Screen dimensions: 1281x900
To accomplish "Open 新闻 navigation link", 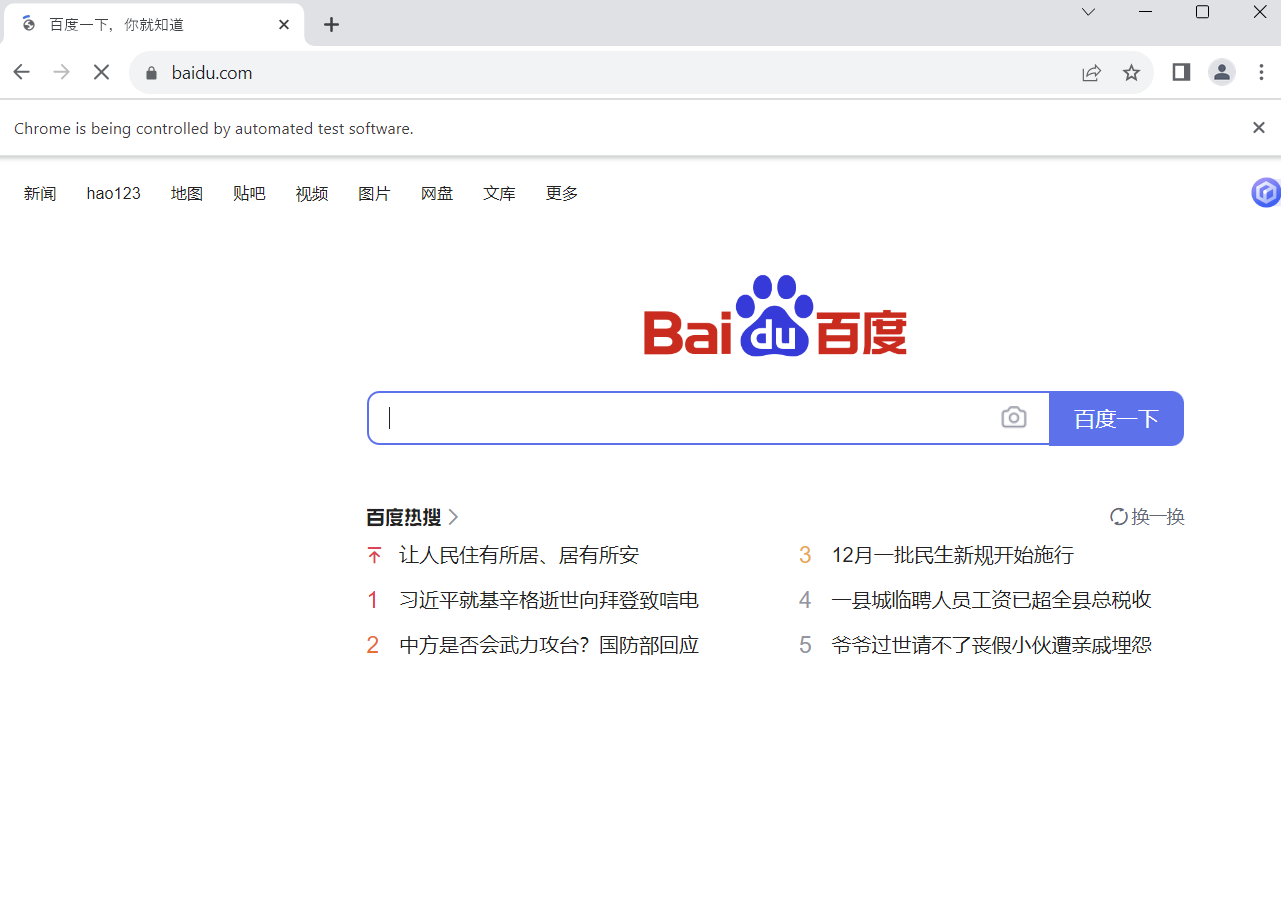I will [x=40, y=193].
